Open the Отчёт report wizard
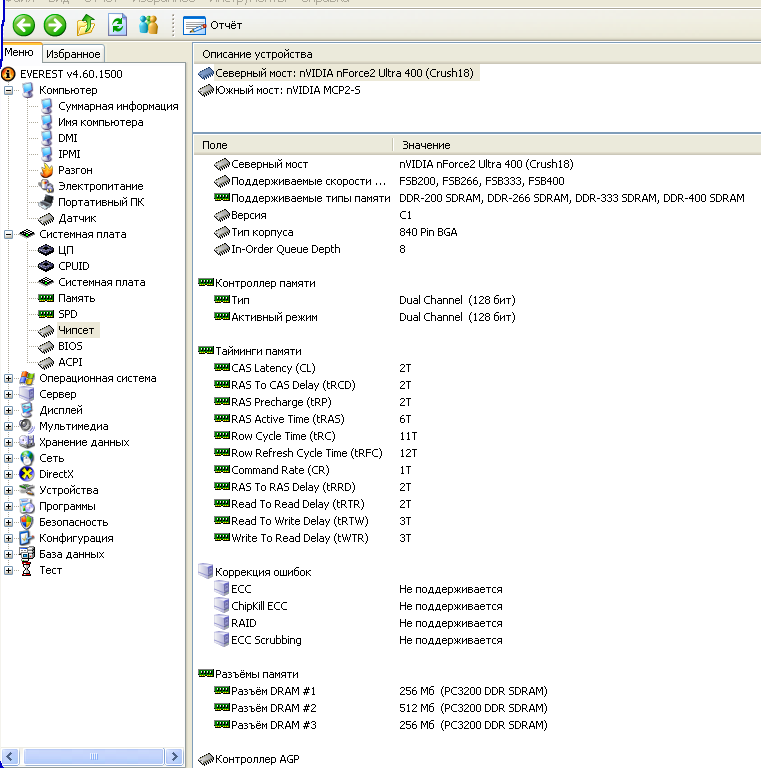The image size is (761, 768). [212, 25]
